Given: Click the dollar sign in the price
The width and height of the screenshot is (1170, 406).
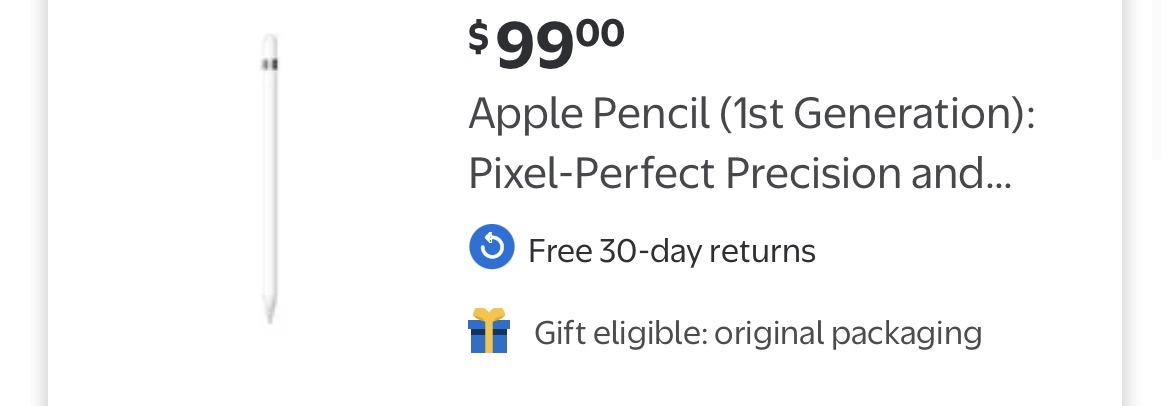Looking at the screenshot, I should [479, 37].
